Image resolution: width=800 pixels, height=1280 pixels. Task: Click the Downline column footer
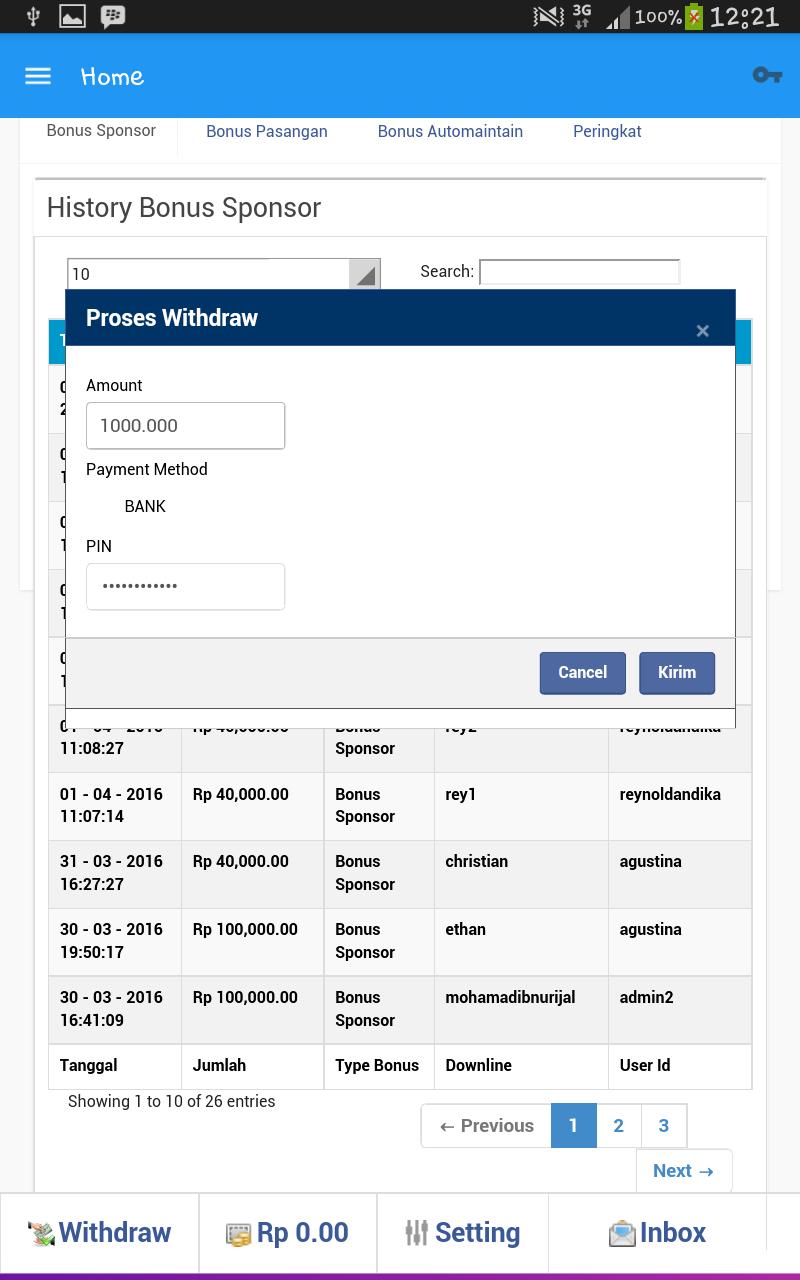click(521, 1066)
